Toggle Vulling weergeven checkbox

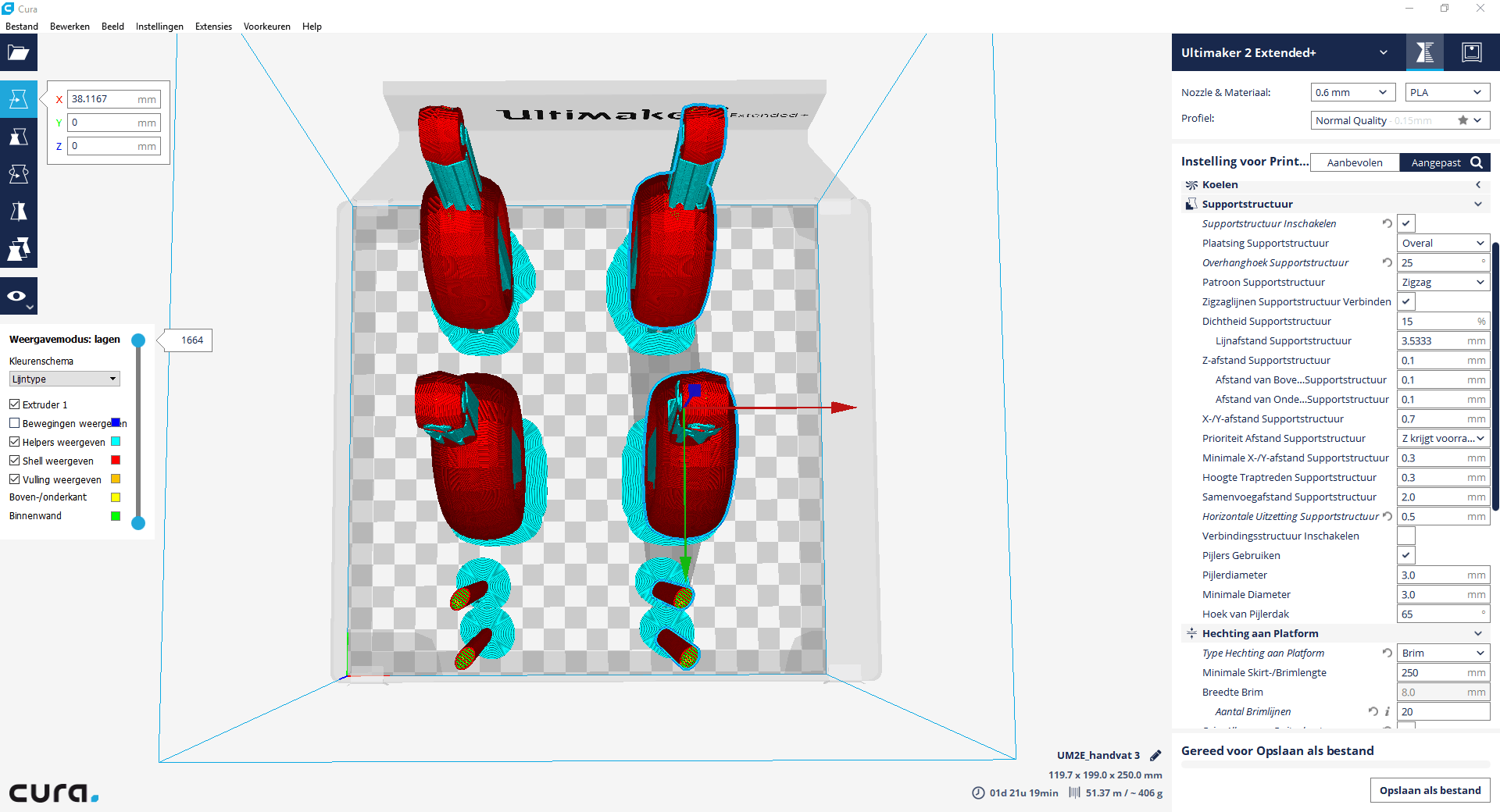coord(14,479)
